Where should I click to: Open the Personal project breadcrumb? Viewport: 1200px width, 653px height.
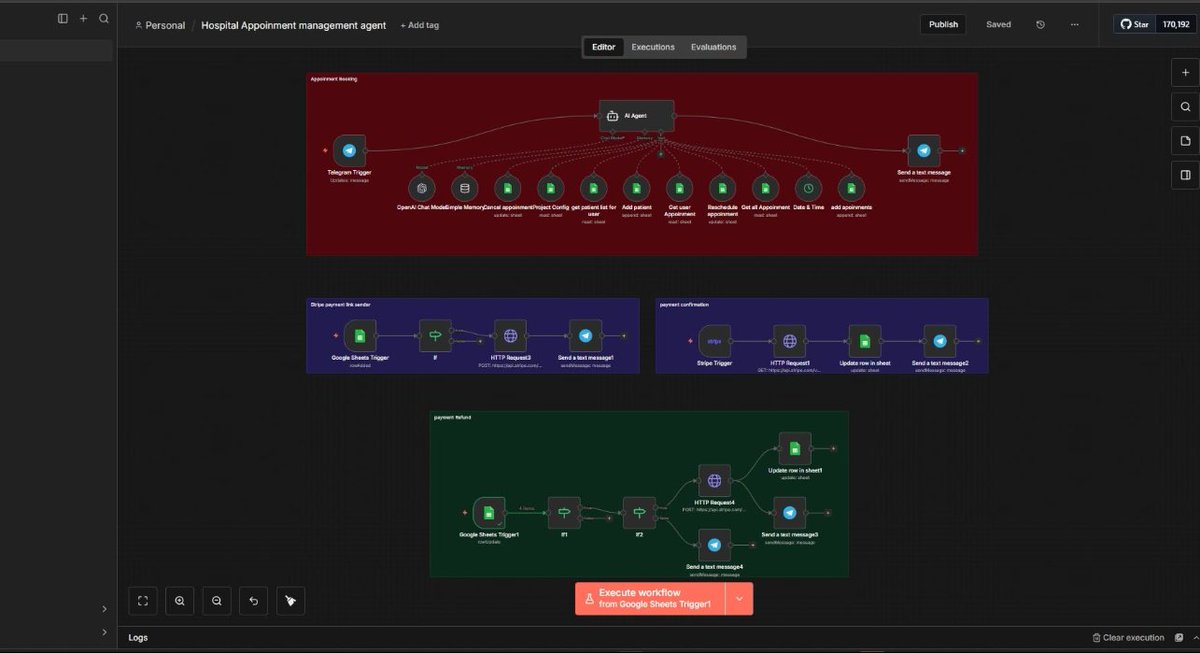[x=159, y=25]
